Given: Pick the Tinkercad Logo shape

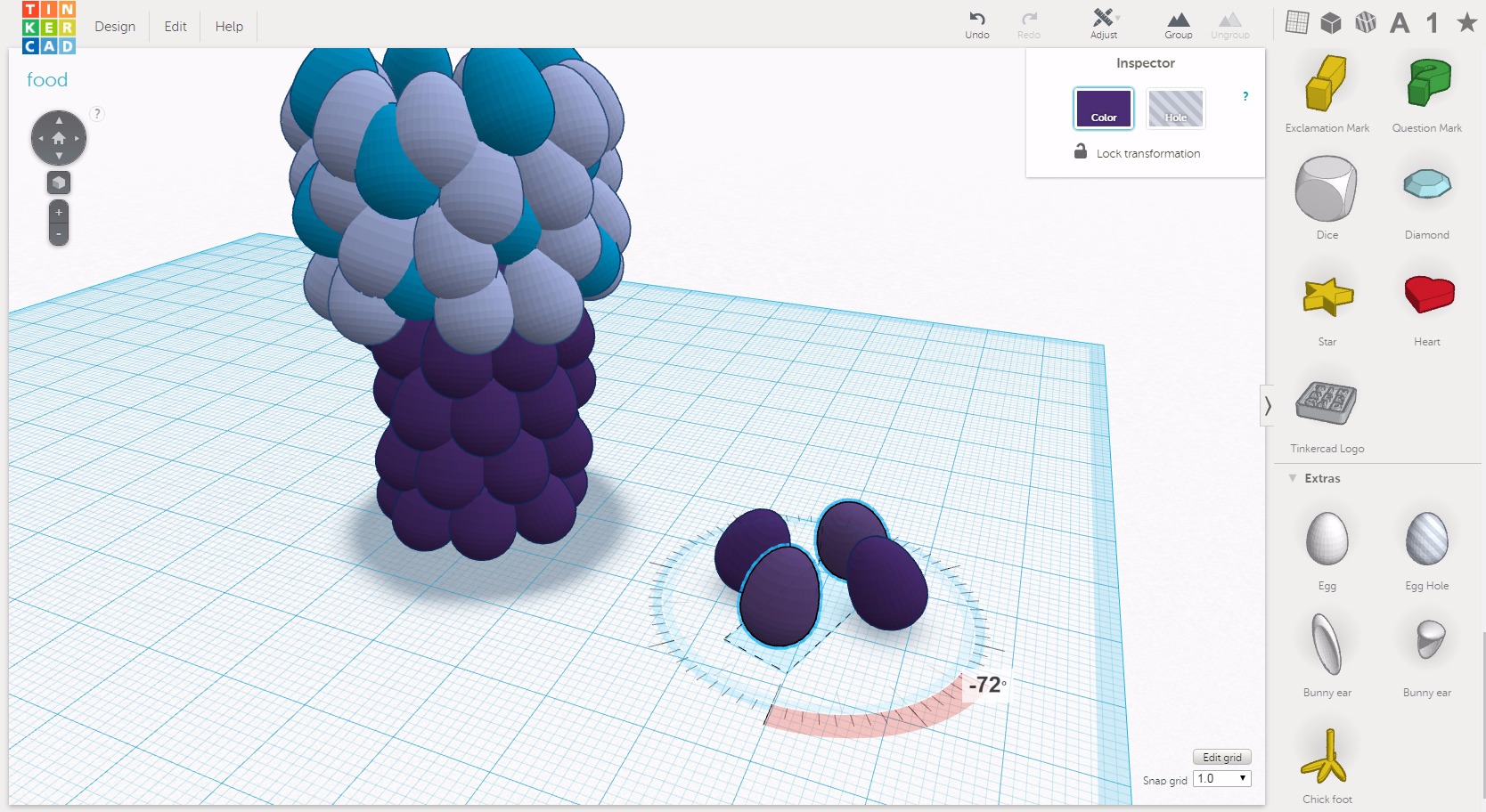Looking at the screenshot, I should (1327, 402).
